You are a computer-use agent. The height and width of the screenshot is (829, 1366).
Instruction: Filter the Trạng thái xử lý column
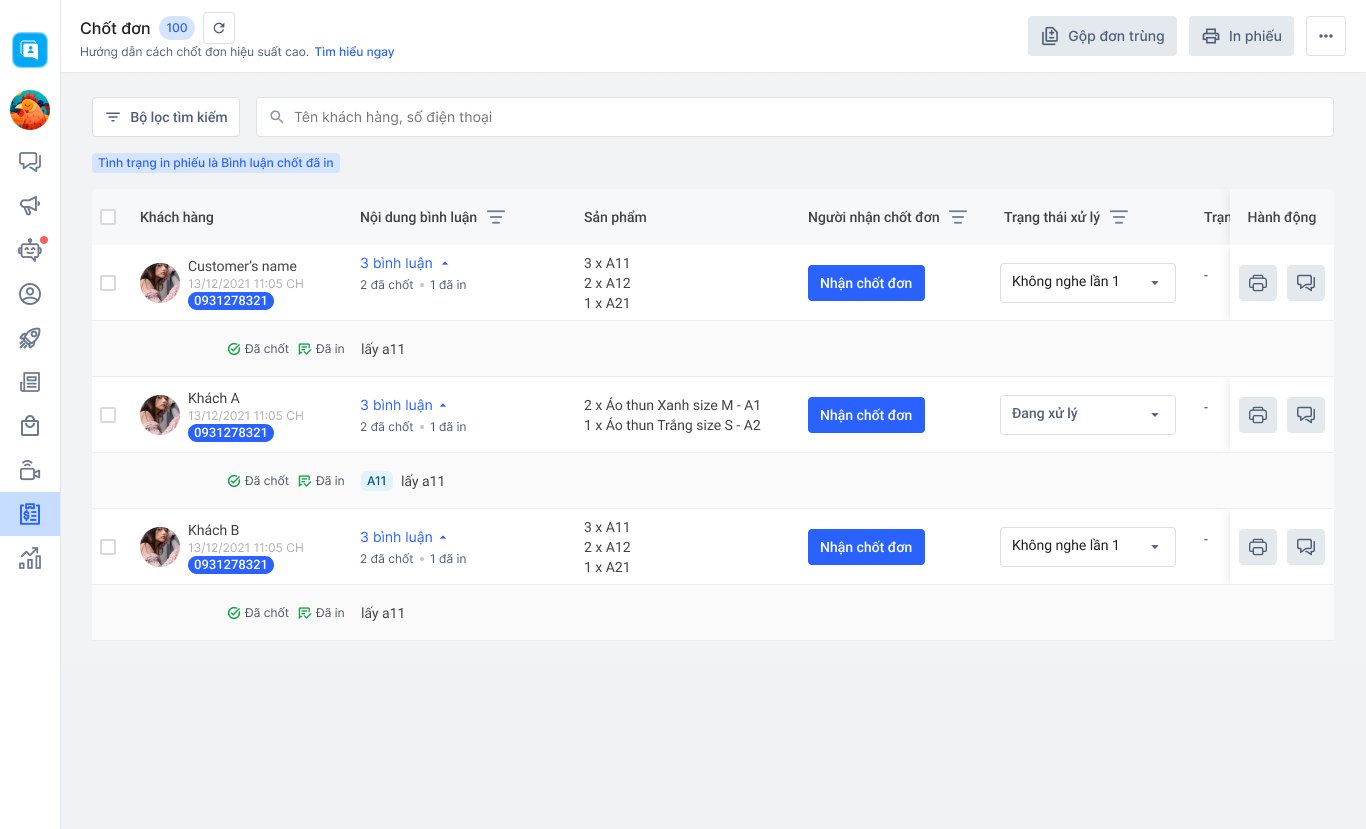(x=1119, y=217)
